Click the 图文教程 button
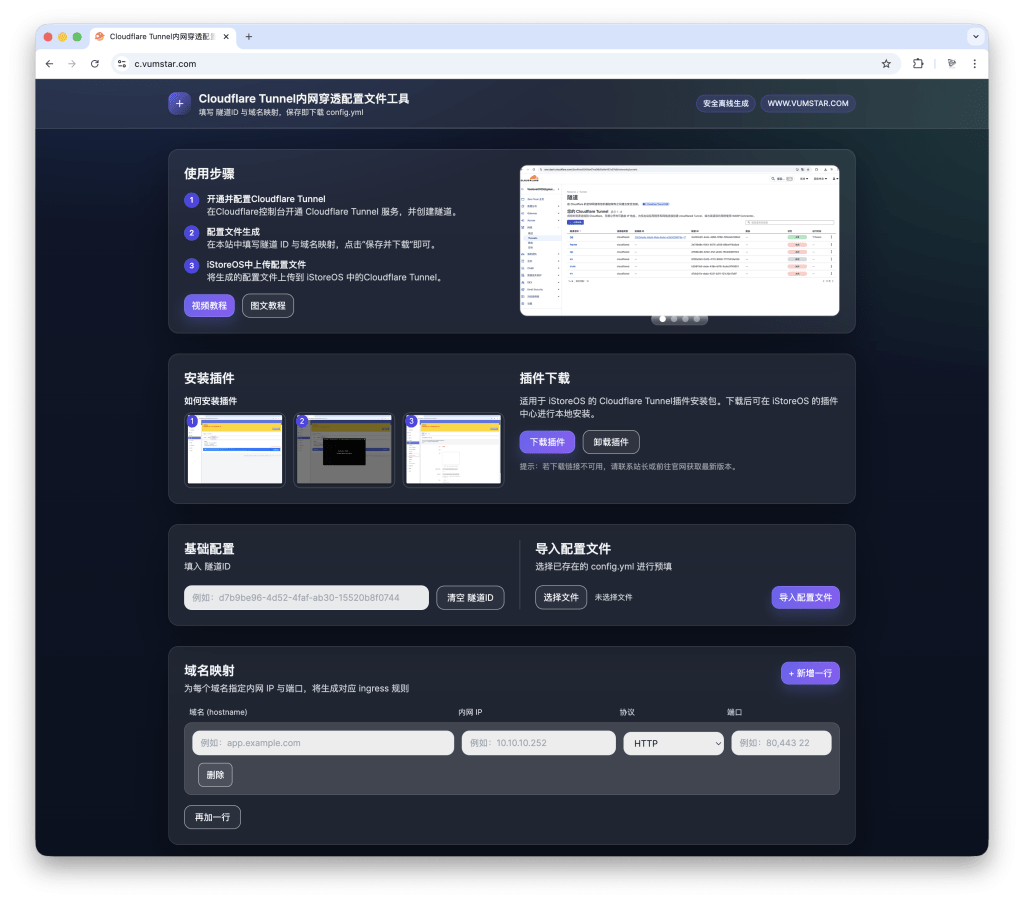1024x903 pixels. coord(268,305)
